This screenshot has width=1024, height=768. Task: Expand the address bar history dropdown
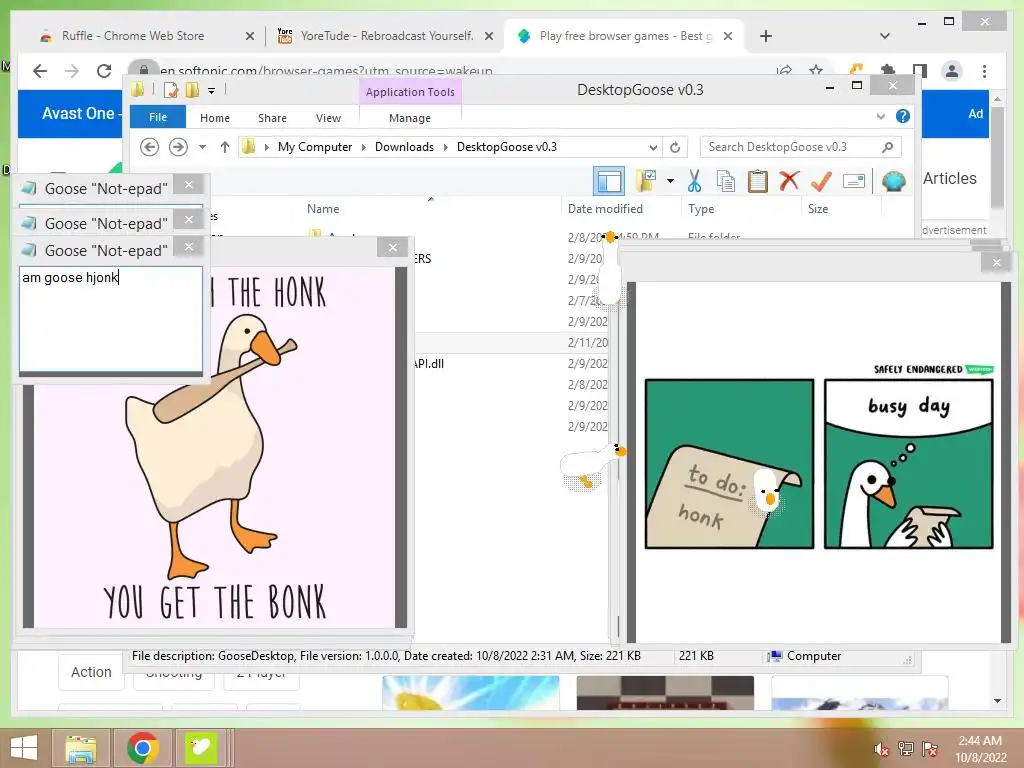pyautogui.click(x=653, y=148)
